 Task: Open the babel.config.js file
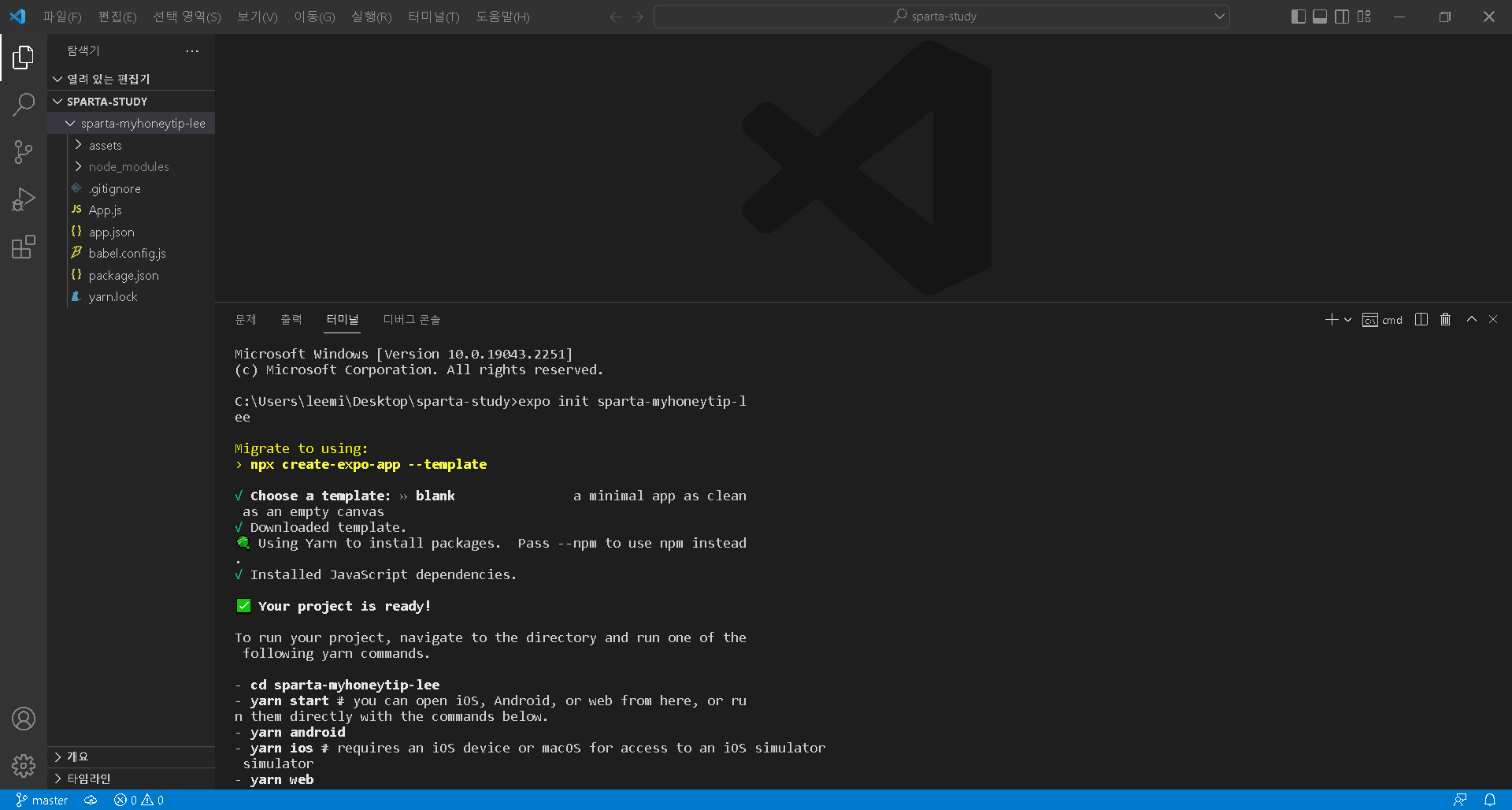pyautogui.click(x=131, y=254)
